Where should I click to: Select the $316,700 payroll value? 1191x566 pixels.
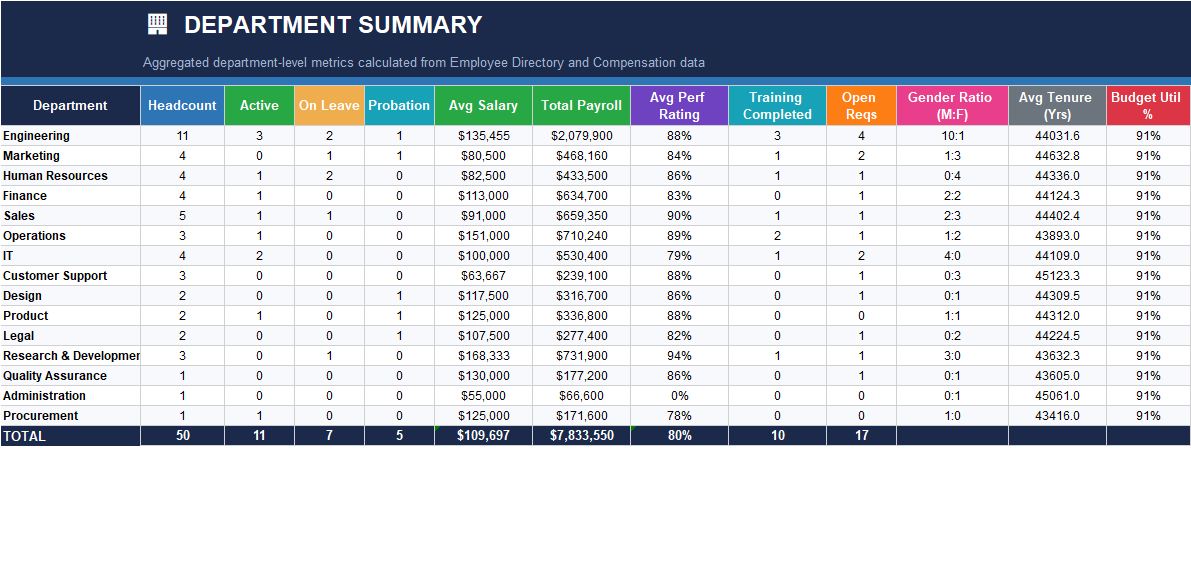pyautogui.click(x=581, y=296)
